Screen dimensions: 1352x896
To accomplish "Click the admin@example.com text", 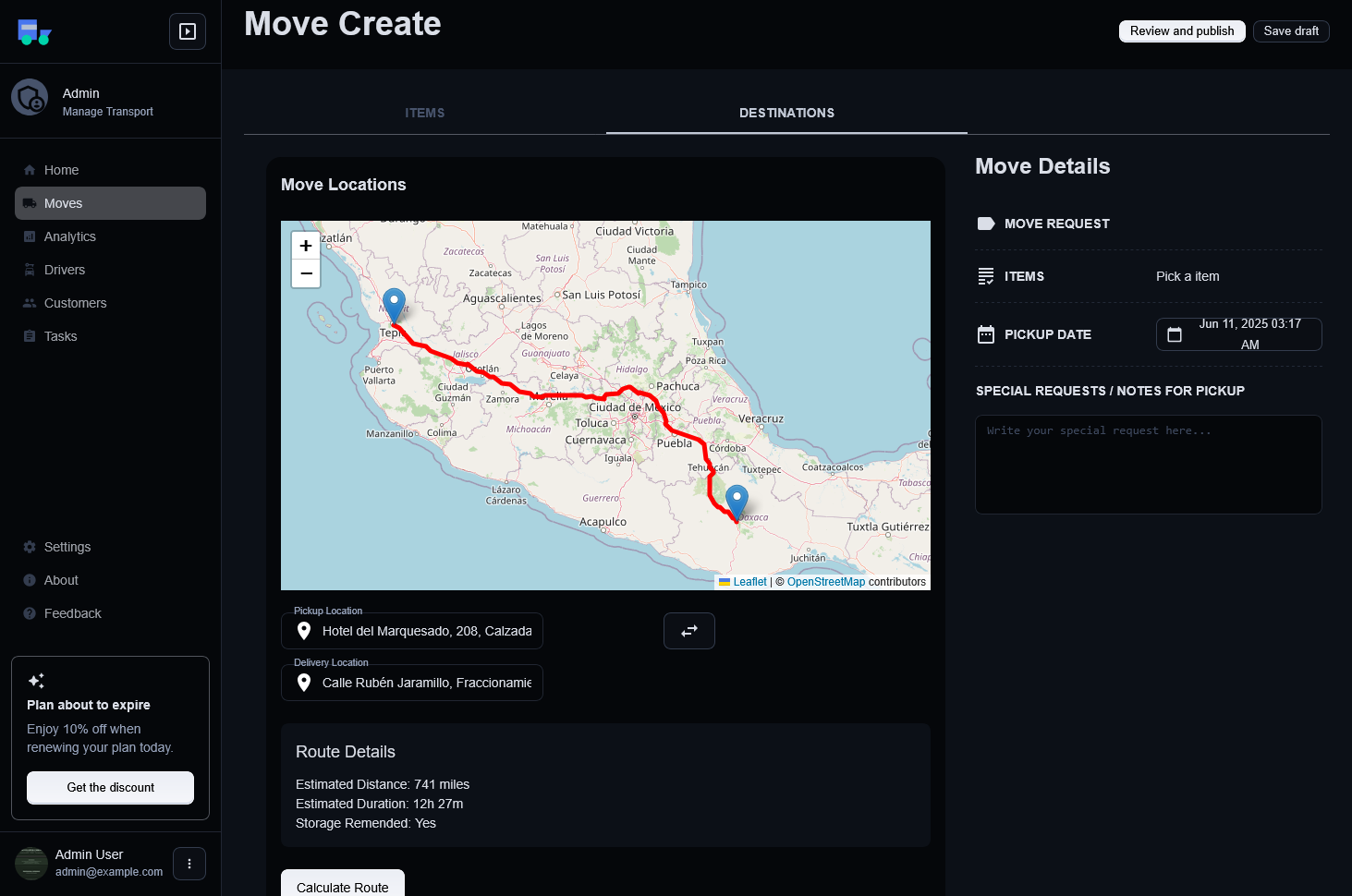I will (x=109, y=872).
